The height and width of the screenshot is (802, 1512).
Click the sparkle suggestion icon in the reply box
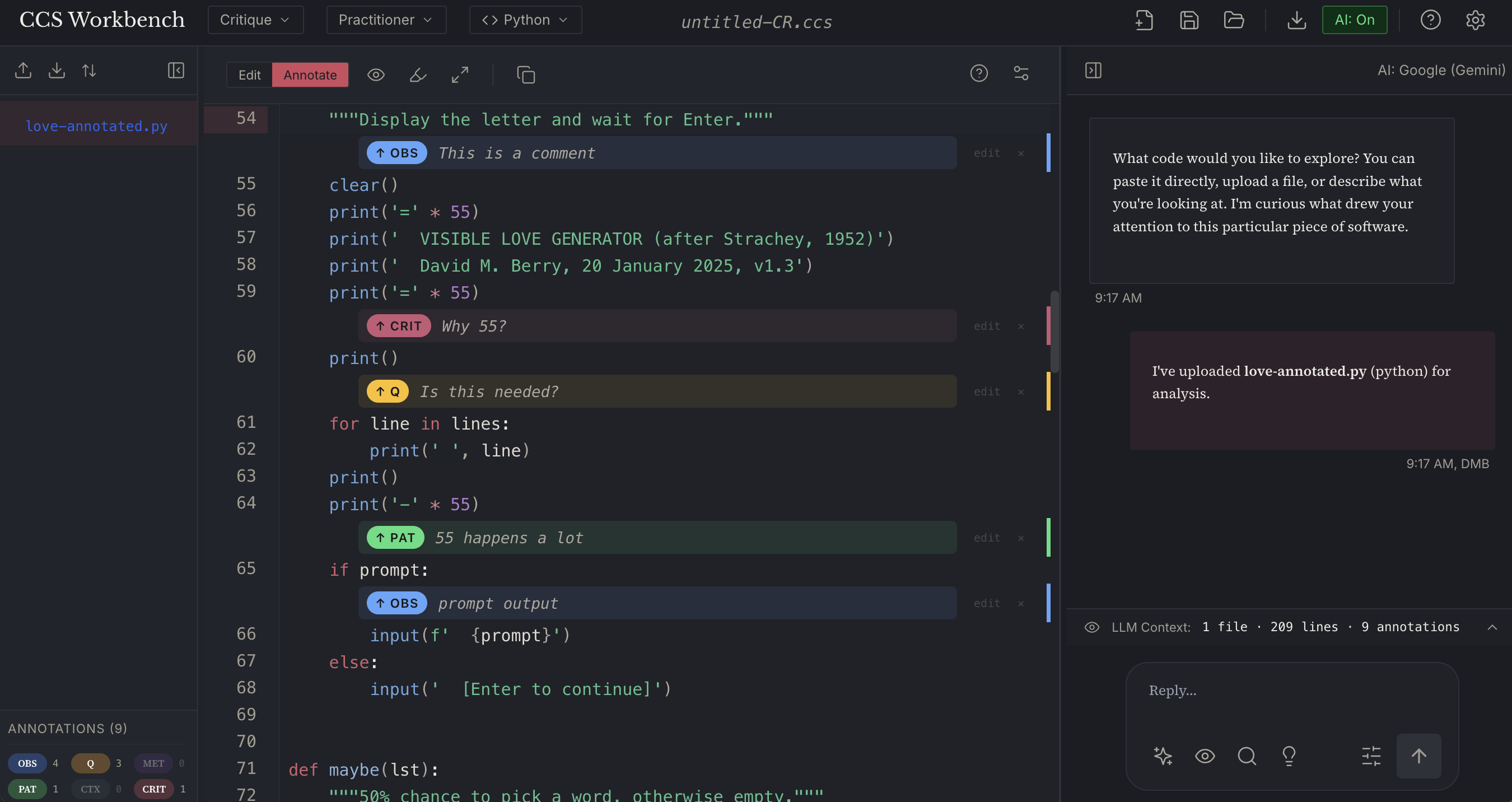click(1163, 756)
